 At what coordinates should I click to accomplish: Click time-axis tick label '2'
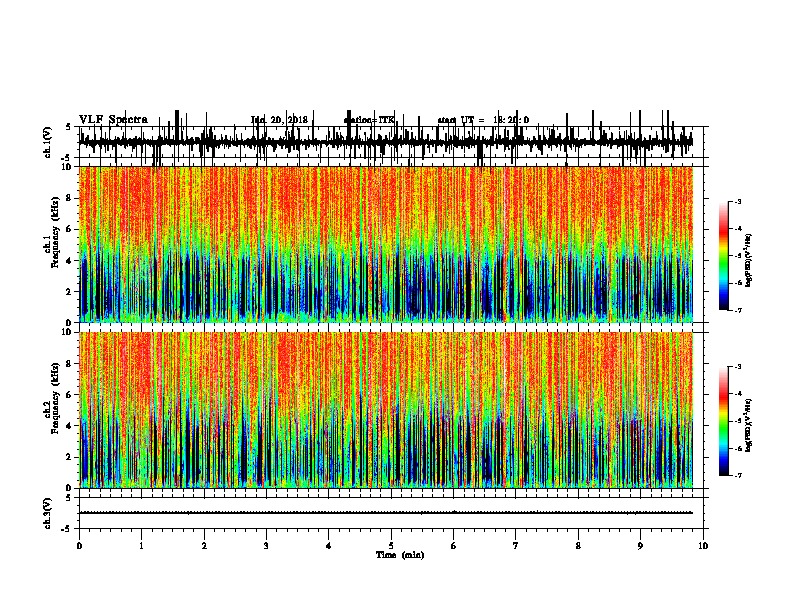(204, 546)
